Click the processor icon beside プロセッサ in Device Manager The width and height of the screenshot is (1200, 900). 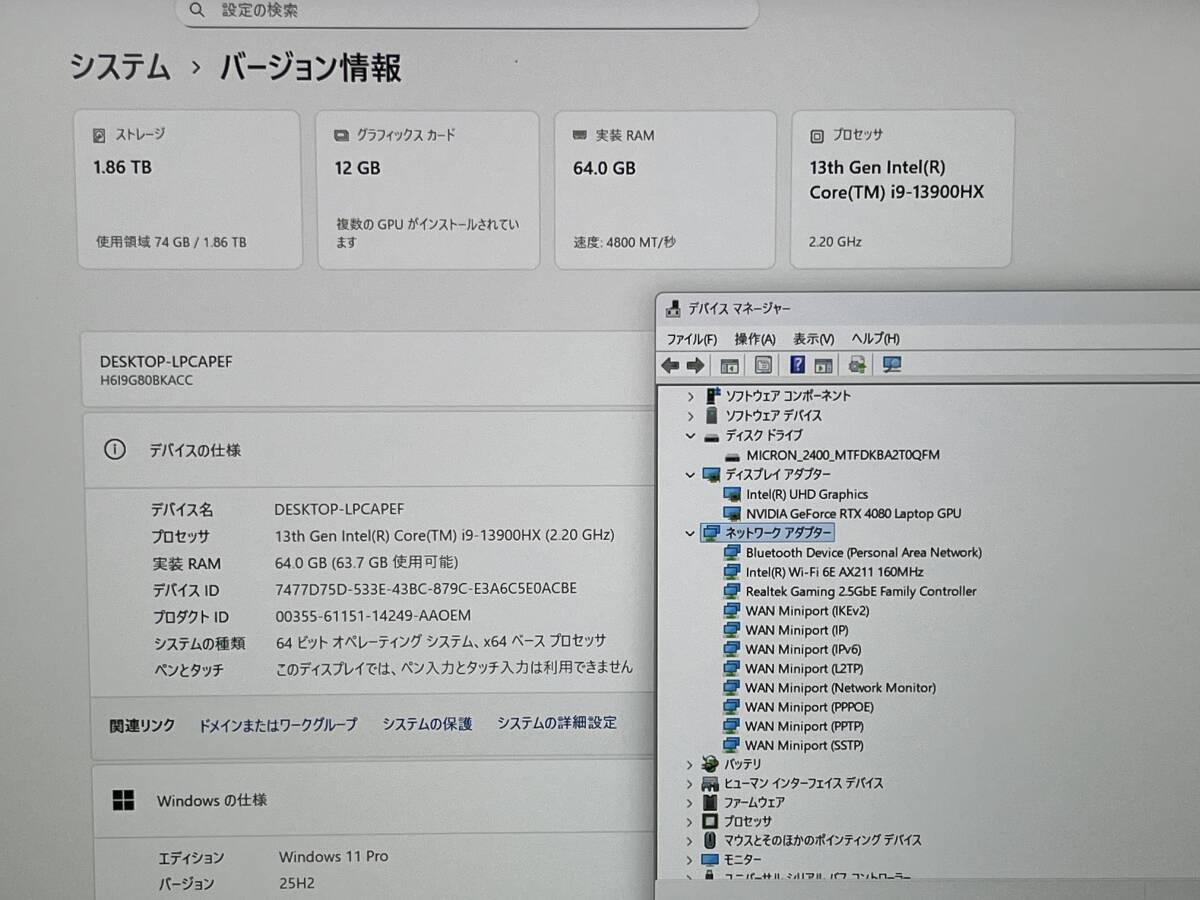710,821
